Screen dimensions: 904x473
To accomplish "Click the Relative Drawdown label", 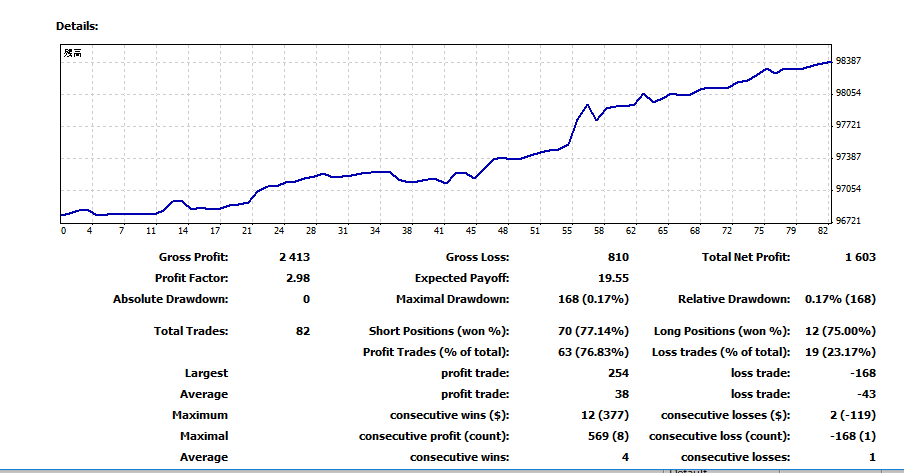I will [x=733, y=299].
